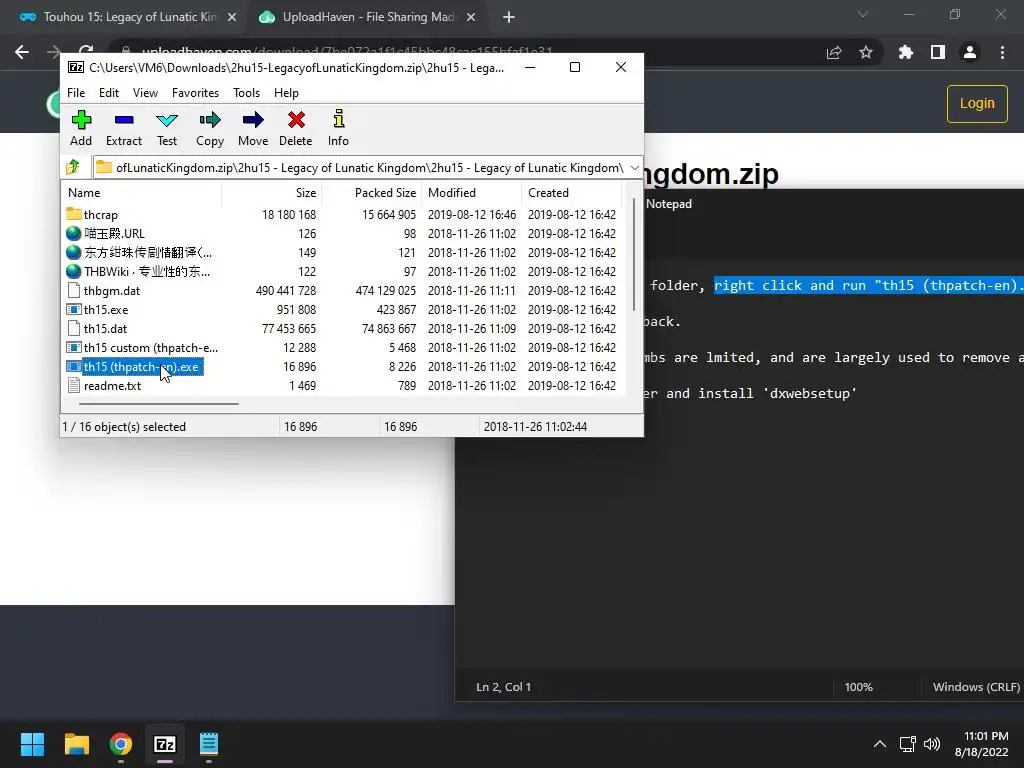Open File Explorer from taskbar
Image resolution: width=1024 pixels, height=768 pixels.
(76, 744)
